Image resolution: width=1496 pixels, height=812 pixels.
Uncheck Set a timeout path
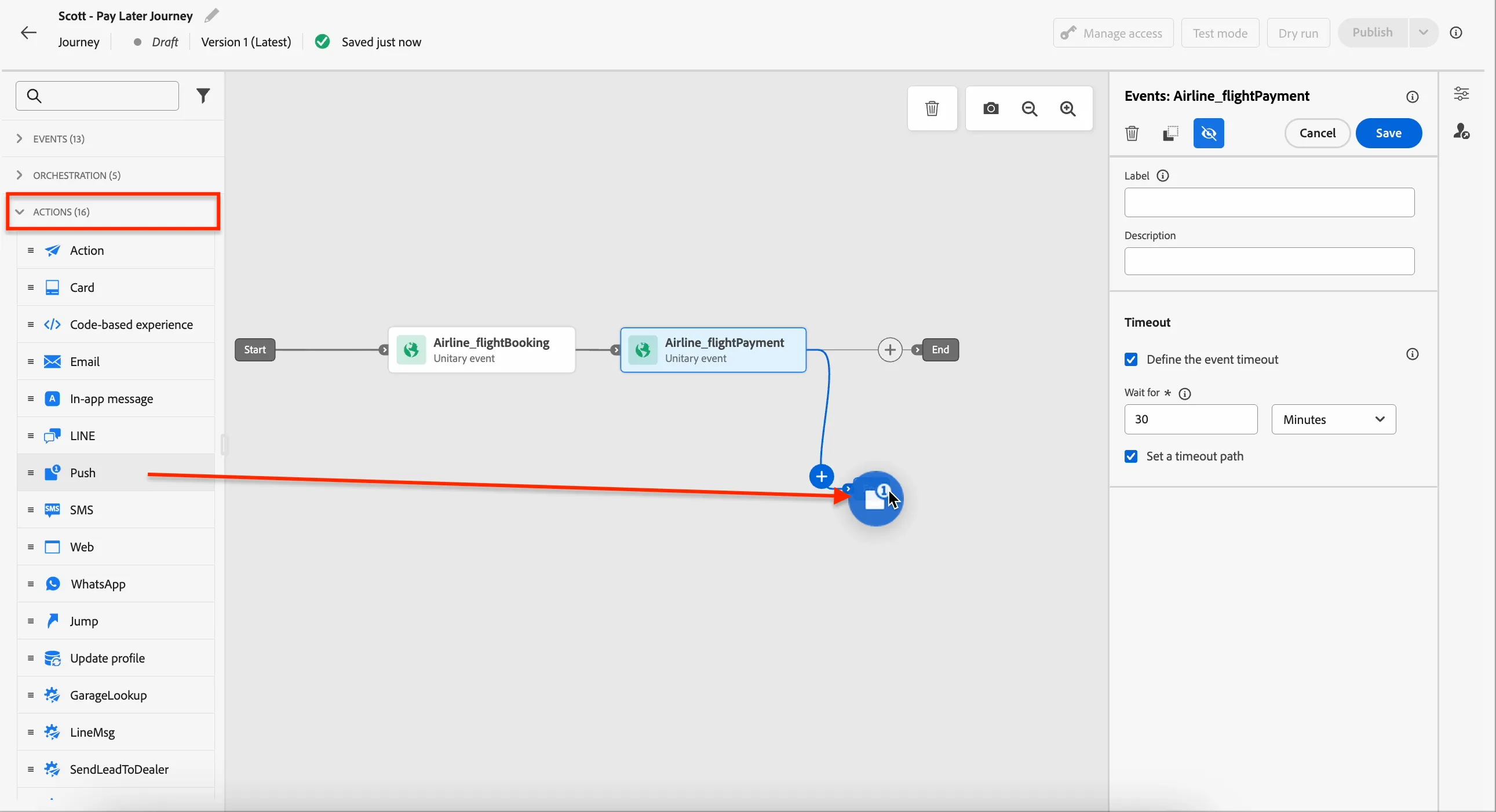pyautogui.click(x=1130, y=456)
